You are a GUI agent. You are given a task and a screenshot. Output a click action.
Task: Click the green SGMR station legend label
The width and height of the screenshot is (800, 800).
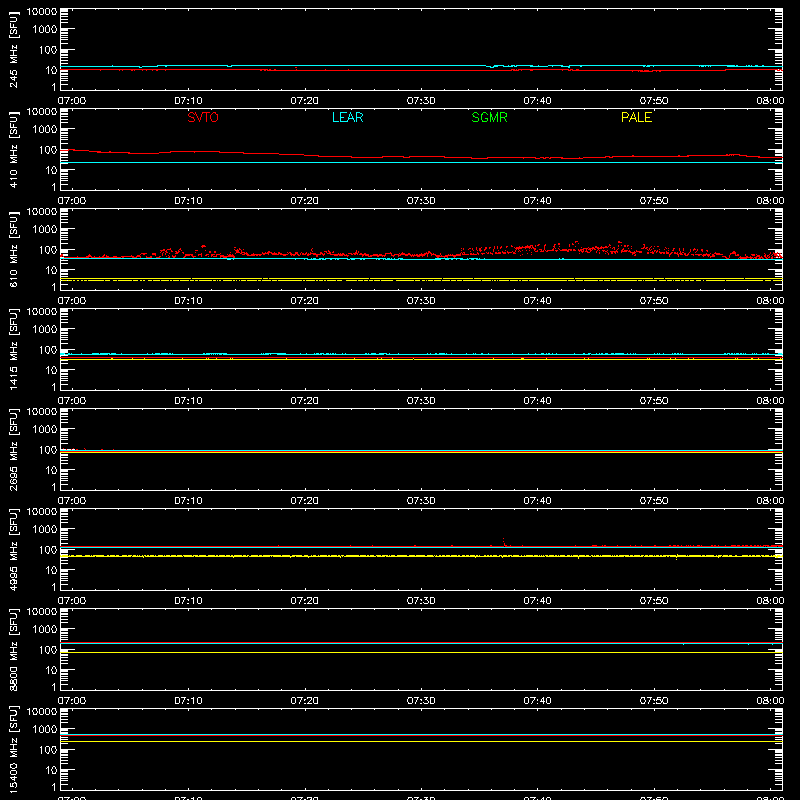[489, 117]
